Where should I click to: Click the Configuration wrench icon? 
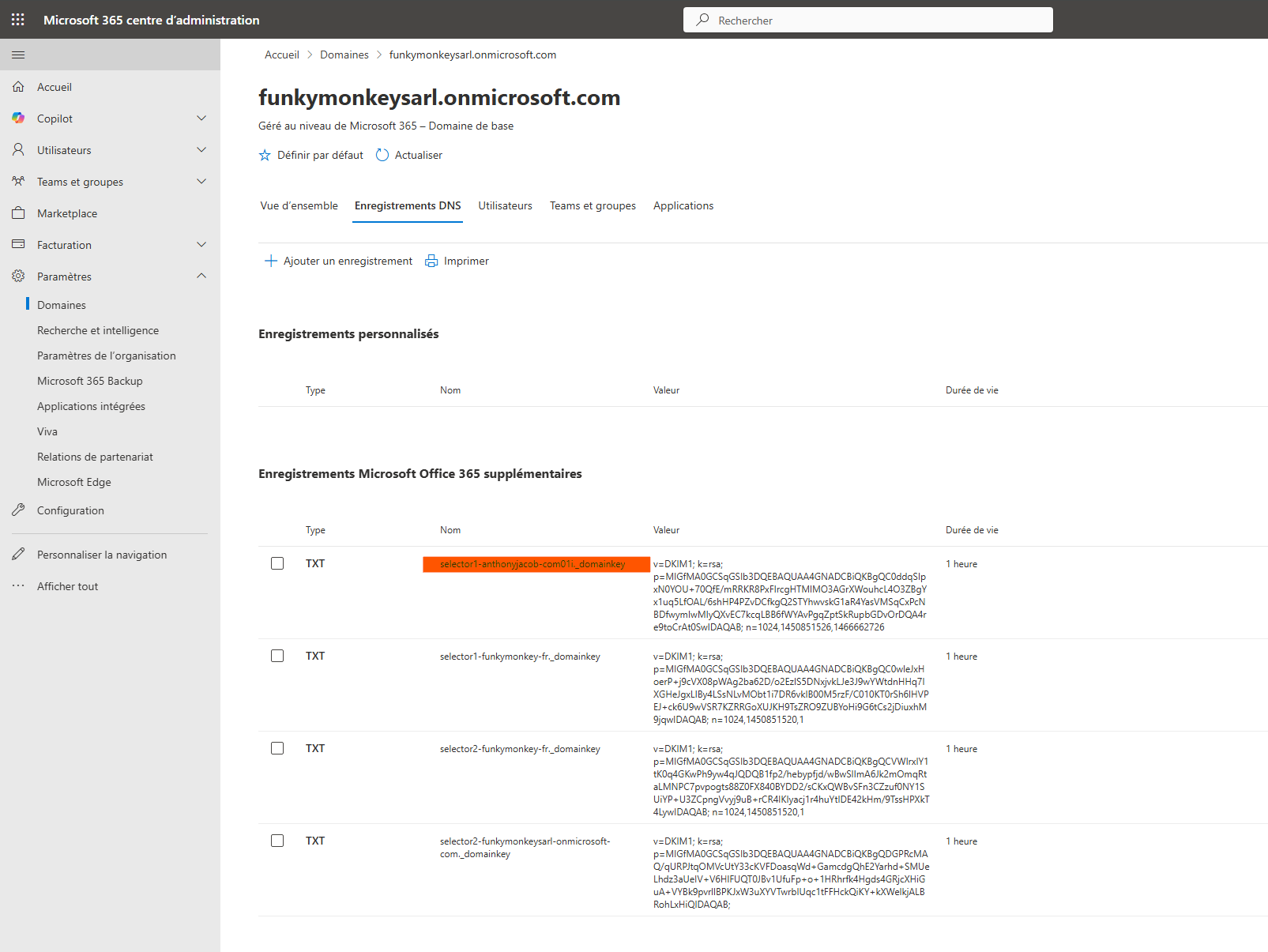pos(18,510)
